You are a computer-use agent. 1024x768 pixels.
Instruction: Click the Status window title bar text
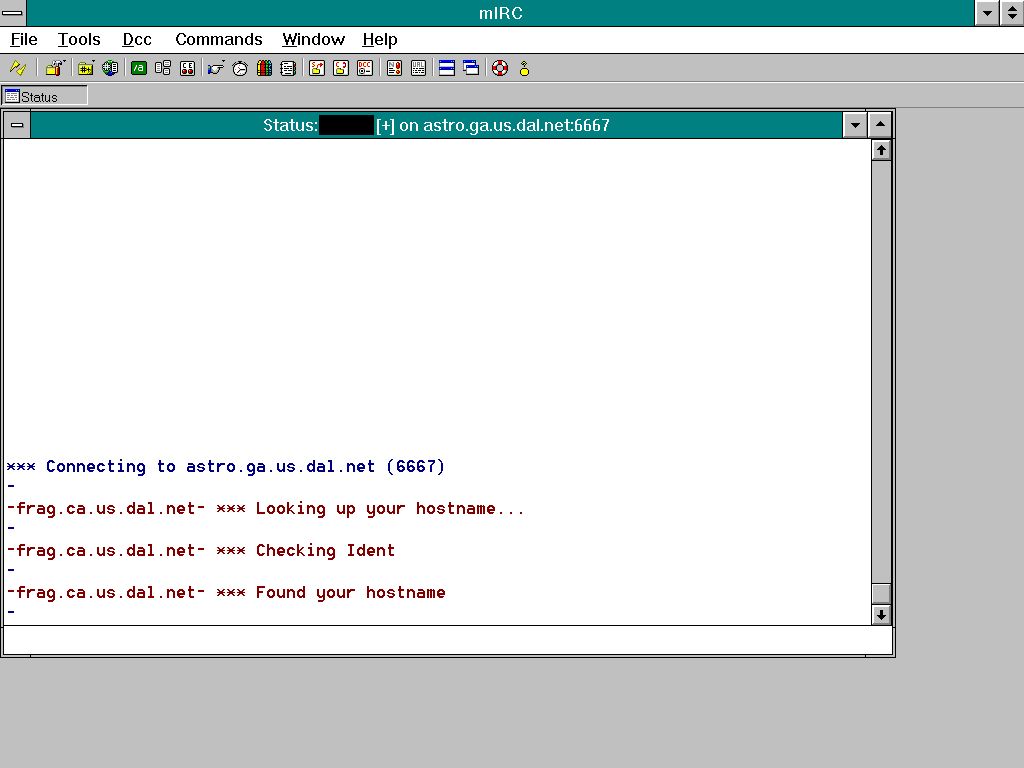coord(436,125)
